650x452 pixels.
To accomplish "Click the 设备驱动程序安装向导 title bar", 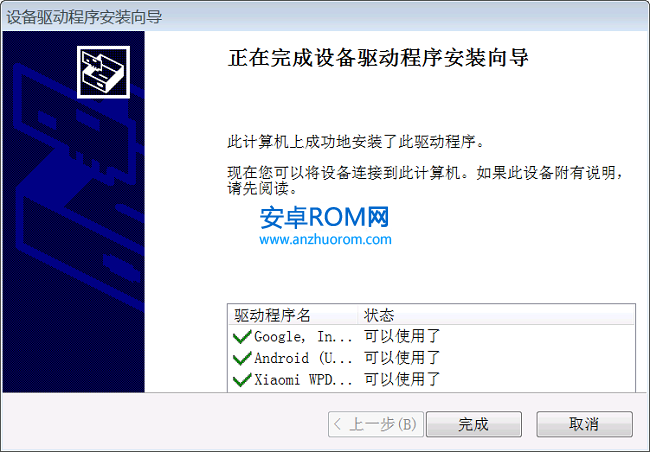I will (325, 17).
